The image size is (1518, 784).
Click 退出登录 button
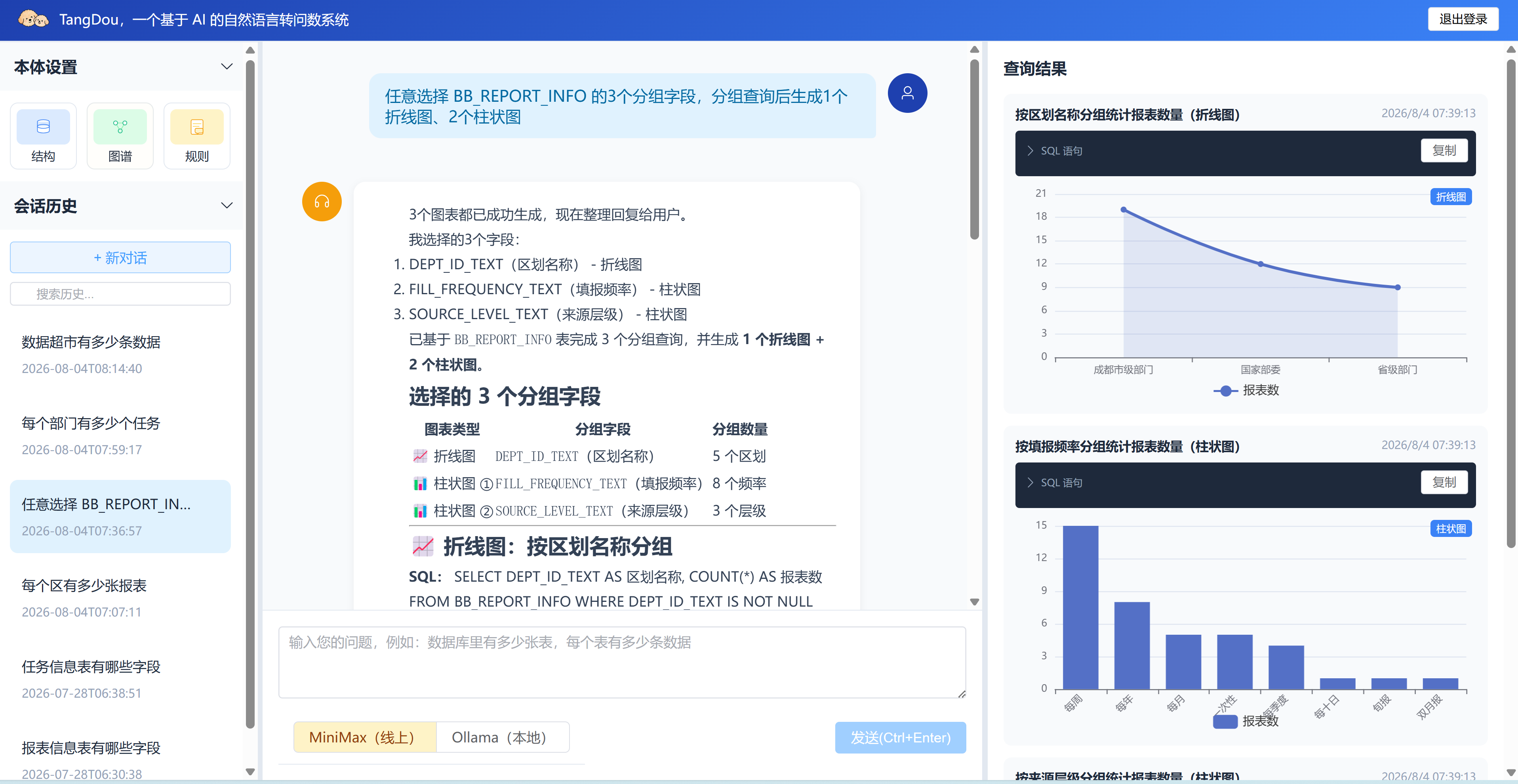[1463, 19]
